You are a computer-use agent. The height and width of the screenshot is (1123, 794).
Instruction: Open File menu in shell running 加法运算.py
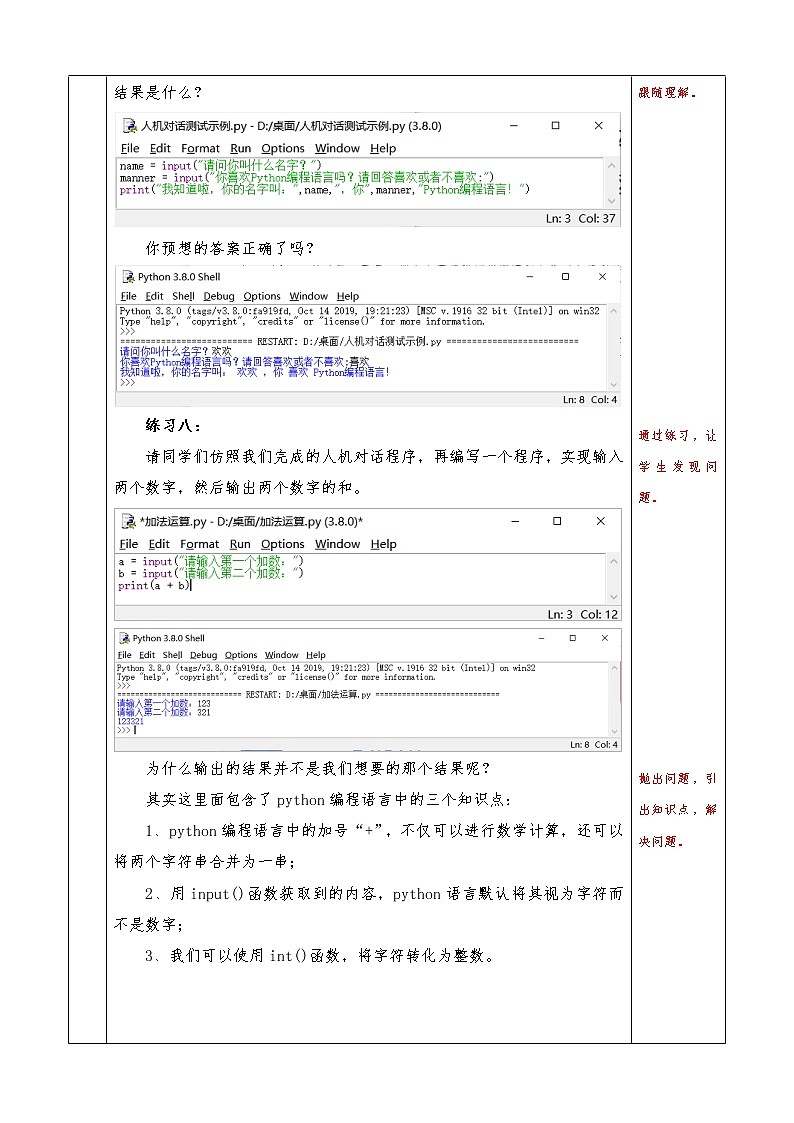(125, 655)
